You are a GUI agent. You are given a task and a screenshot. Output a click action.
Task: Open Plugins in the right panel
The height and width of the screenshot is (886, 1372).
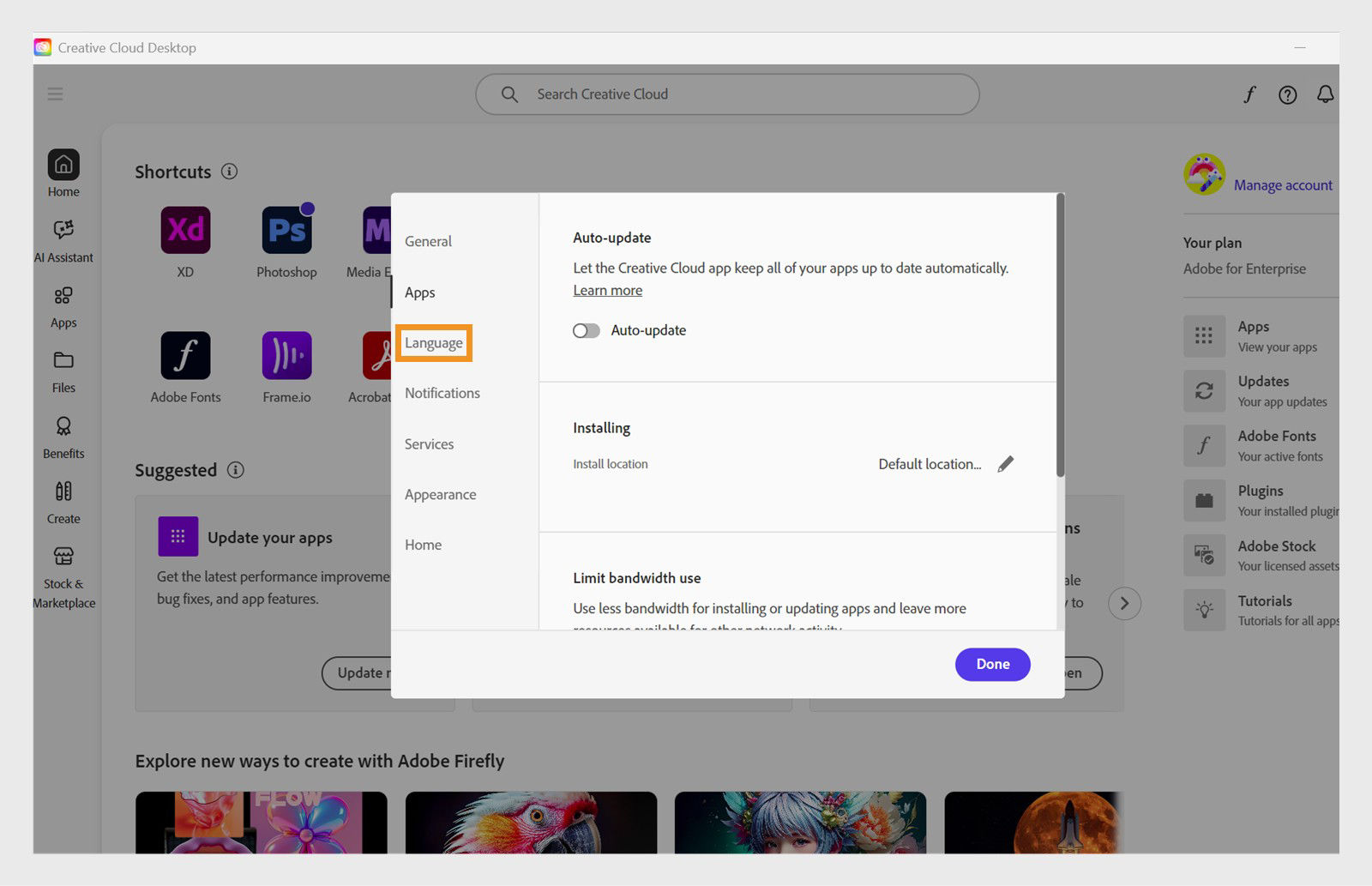coord(1261,501)
